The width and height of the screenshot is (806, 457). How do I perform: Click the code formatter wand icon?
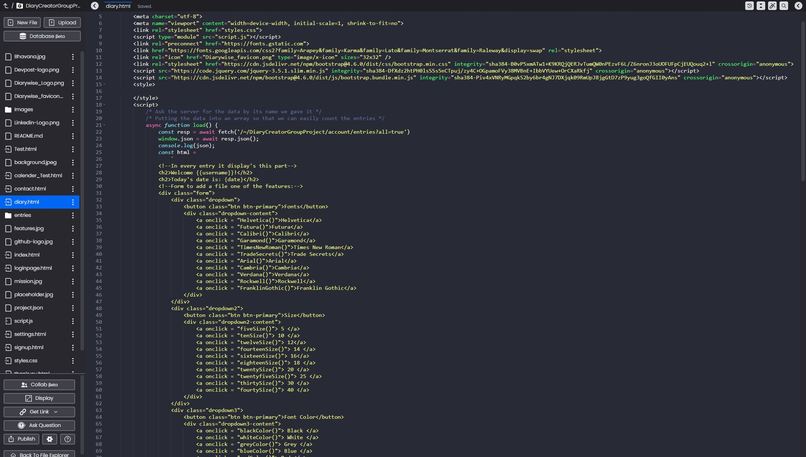(772, 6)
